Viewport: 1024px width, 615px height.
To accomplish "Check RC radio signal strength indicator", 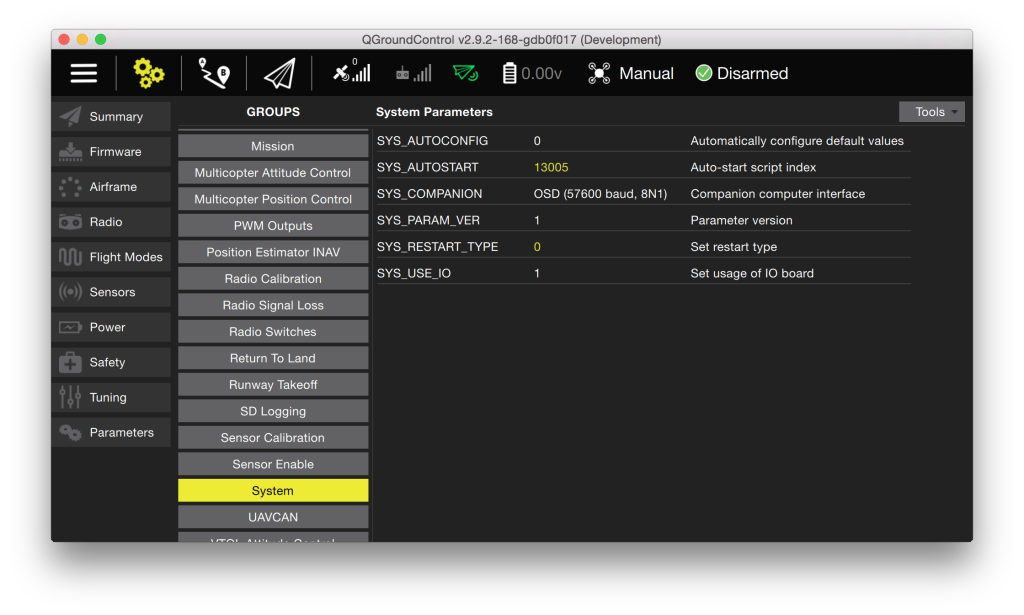I will coord(413,73).
